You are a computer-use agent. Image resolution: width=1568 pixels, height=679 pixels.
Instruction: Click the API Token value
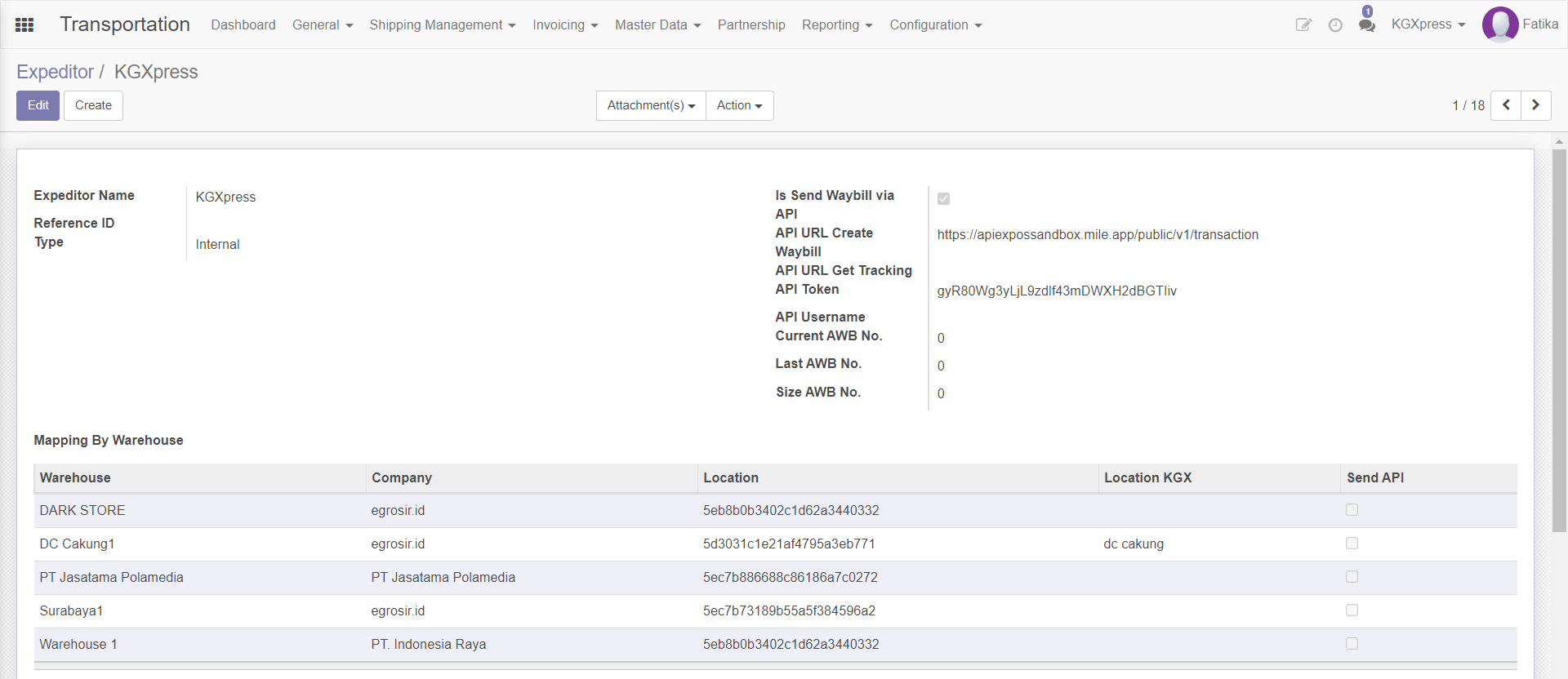tap(1057, 291)
